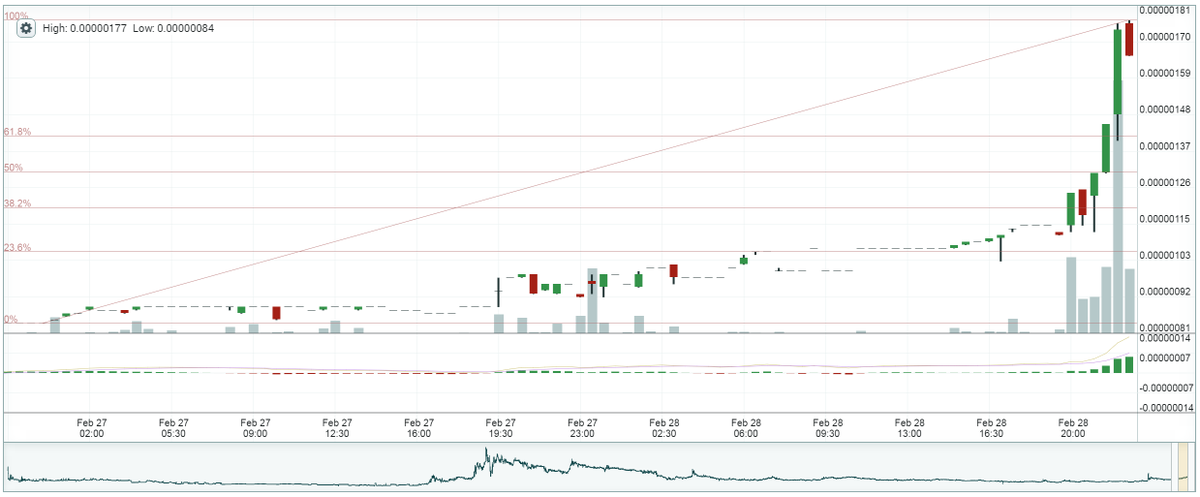Click the Feb 28 13:00 time label

pyautogui.click(x=910, y=428)
